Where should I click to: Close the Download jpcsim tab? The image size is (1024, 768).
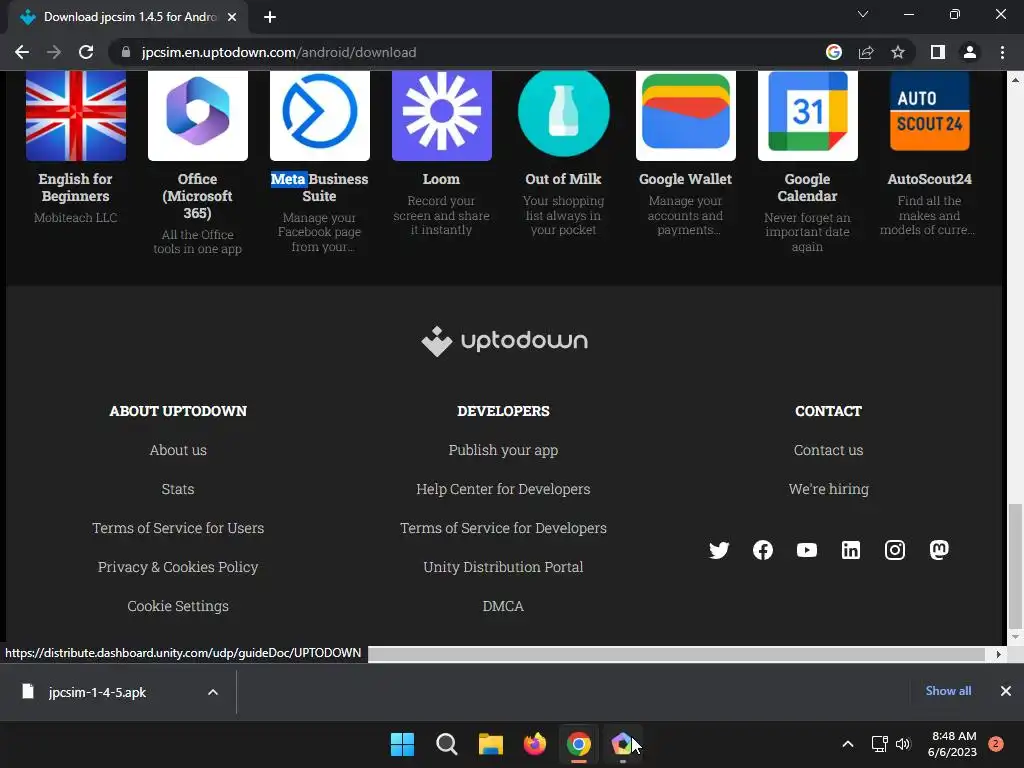(x=232, y=17)
